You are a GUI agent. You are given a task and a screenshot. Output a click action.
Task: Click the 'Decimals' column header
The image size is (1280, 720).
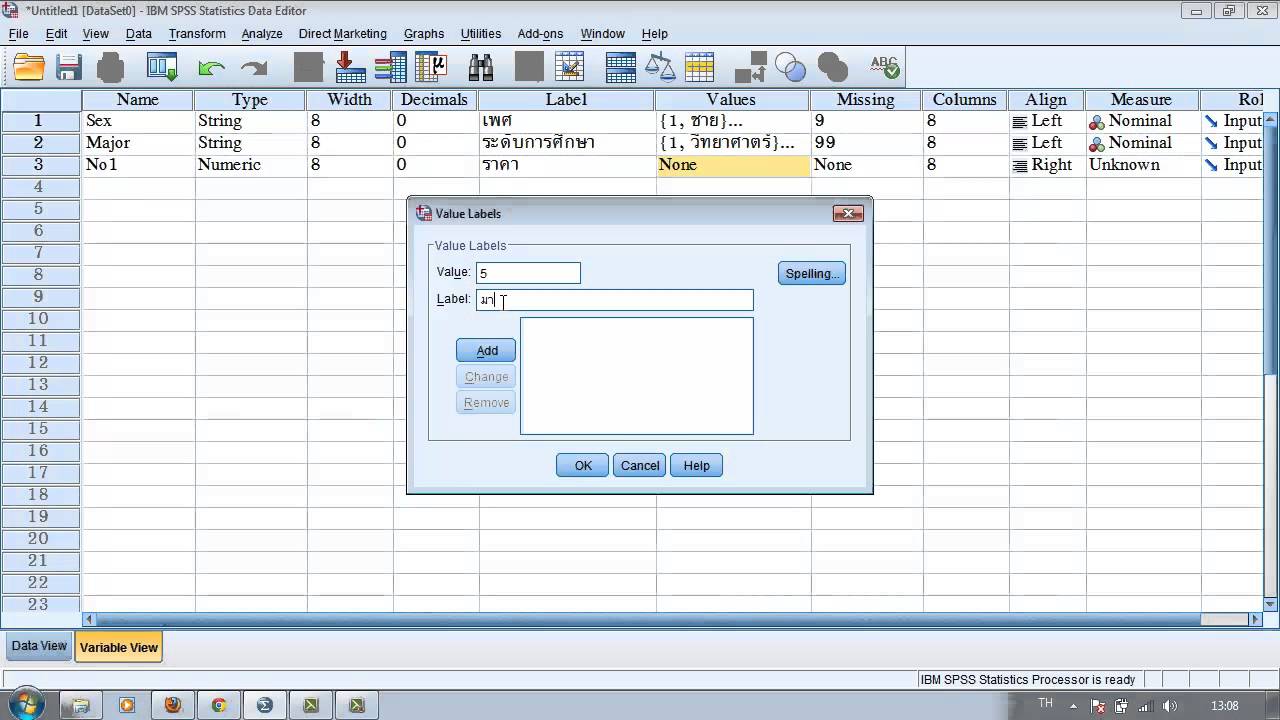pos(434,100)
